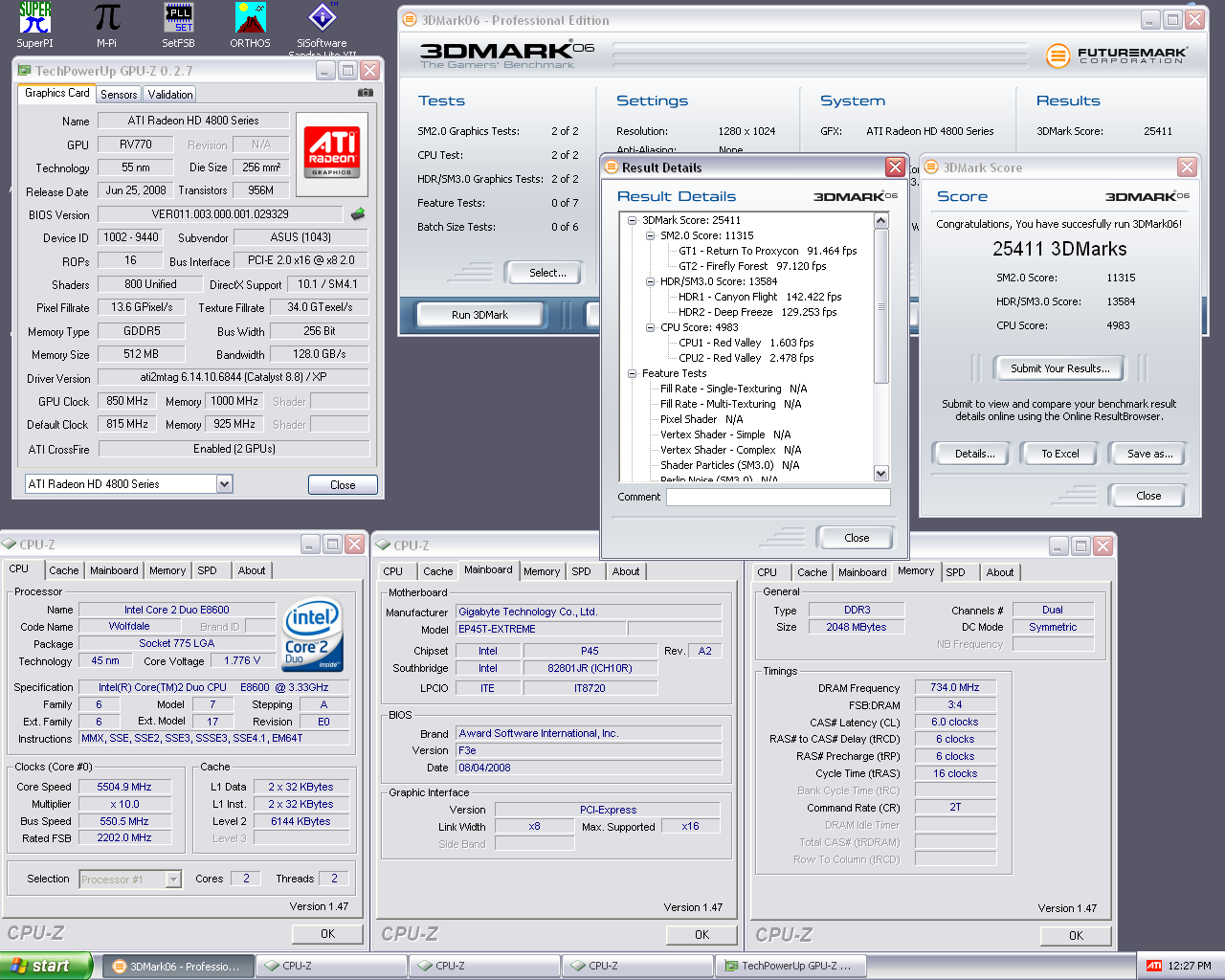1225x980 pixels.
Task: Click OK in the right CPU-Z memory window
Action: pyautogui.click(x=1076, y=936)
